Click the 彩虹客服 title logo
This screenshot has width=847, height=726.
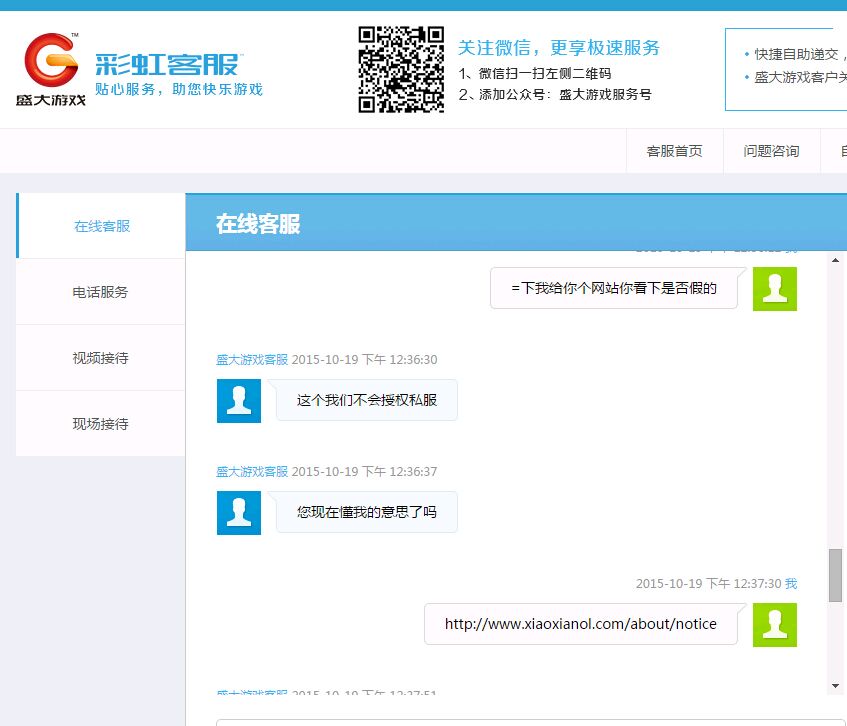point(168,66)
